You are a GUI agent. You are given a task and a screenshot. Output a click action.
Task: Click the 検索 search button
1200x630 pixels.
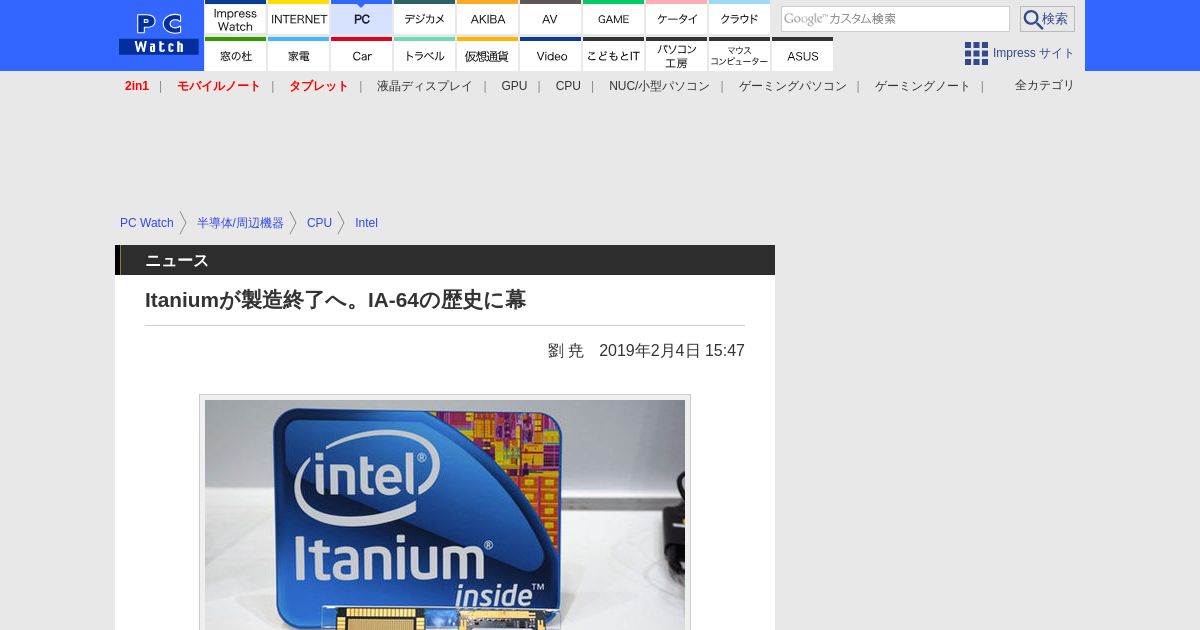pos(1047,19)
